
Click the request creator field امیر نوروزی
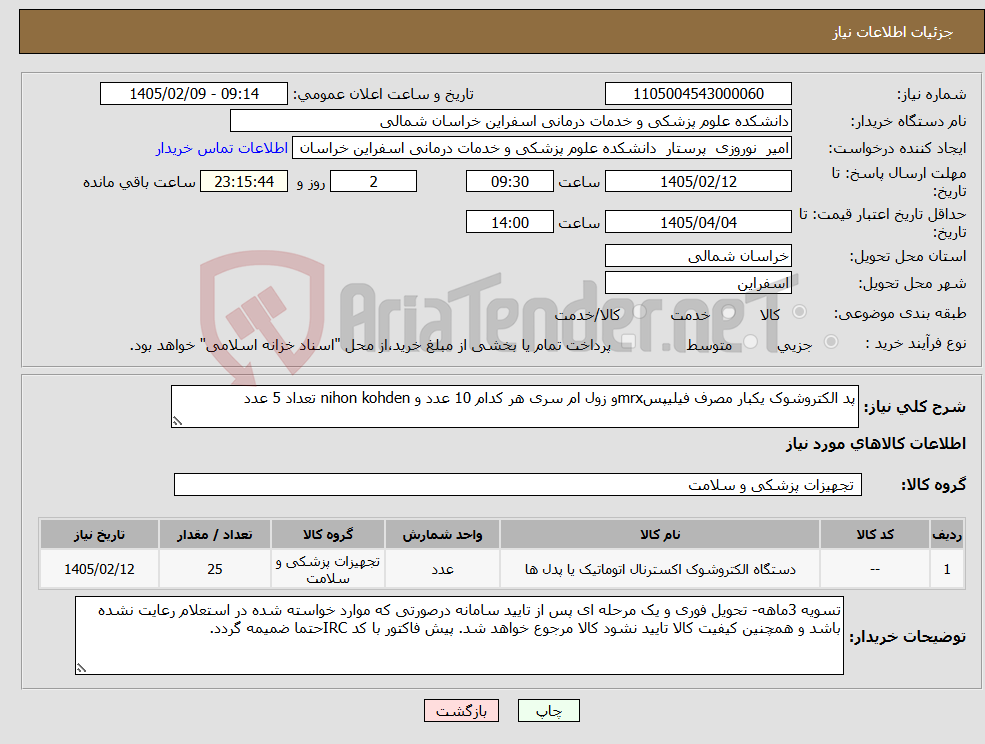tap(541, 148)
